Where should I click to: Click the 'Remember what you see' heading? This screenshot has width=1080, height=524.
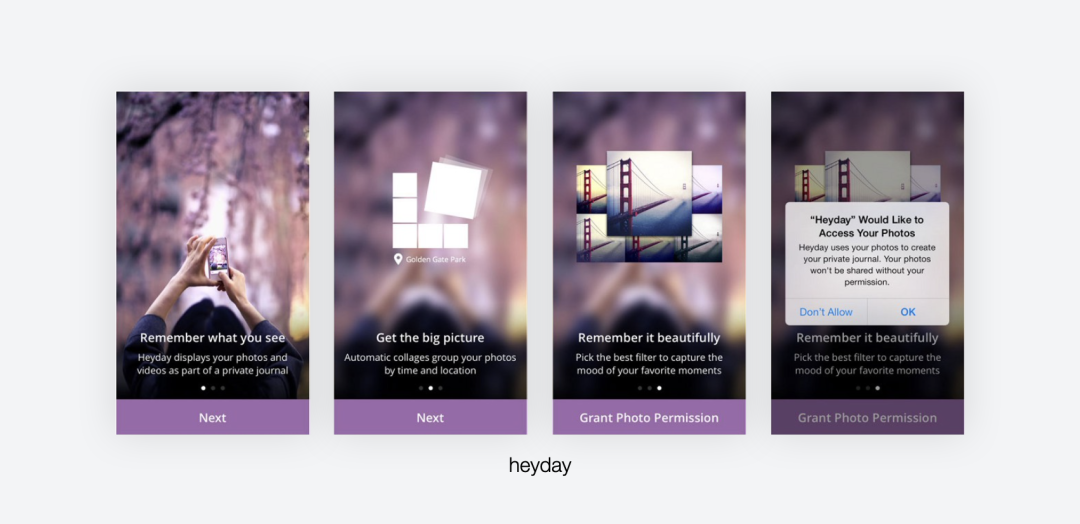coord(212,337)
